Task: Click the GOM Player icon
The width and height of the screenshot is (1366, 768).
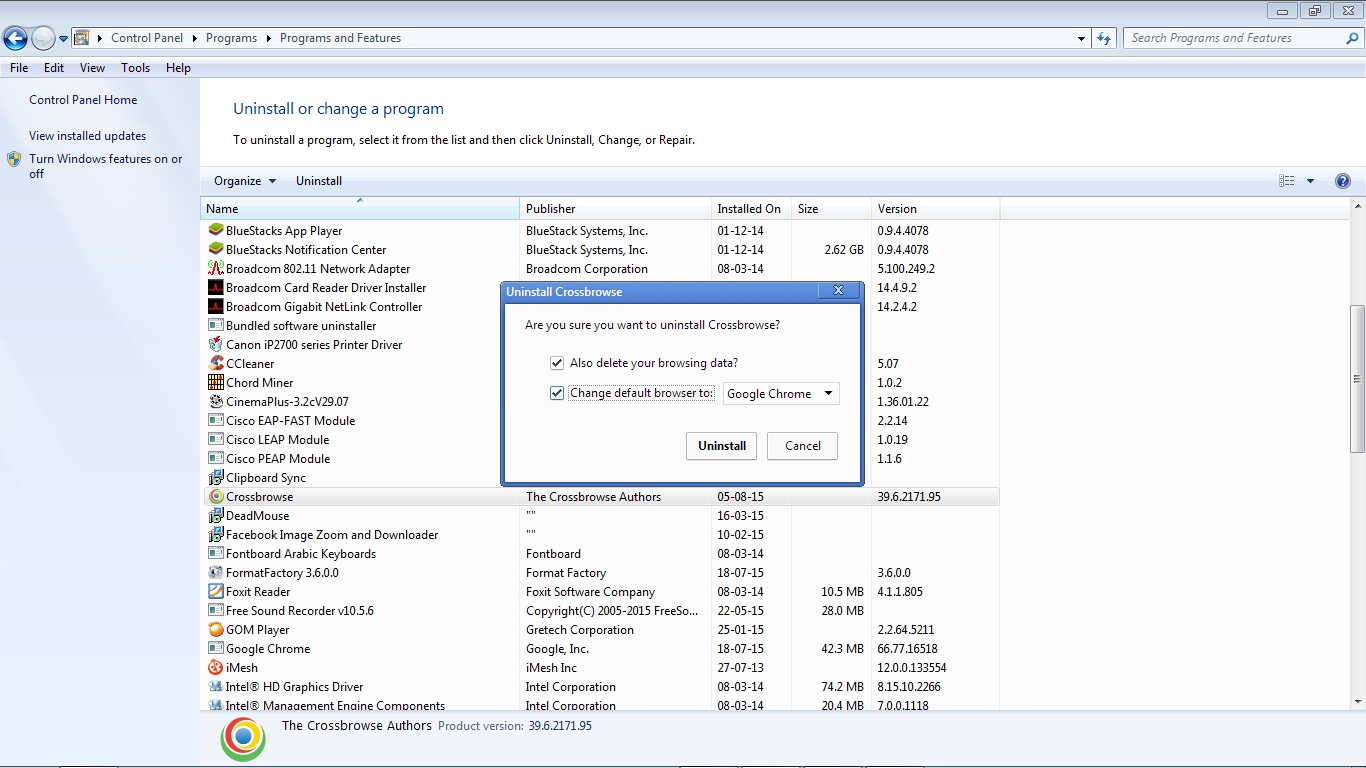Action: pyautogui.click(x=216, y=630)
